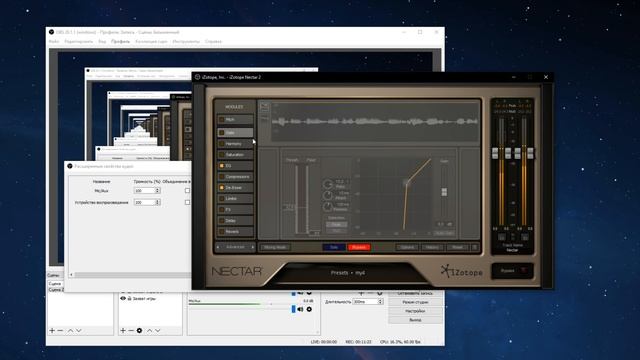The width and height of the screenshot is (640, 360).
Task: Move scene up arrow icon
Action: [70, 331]
